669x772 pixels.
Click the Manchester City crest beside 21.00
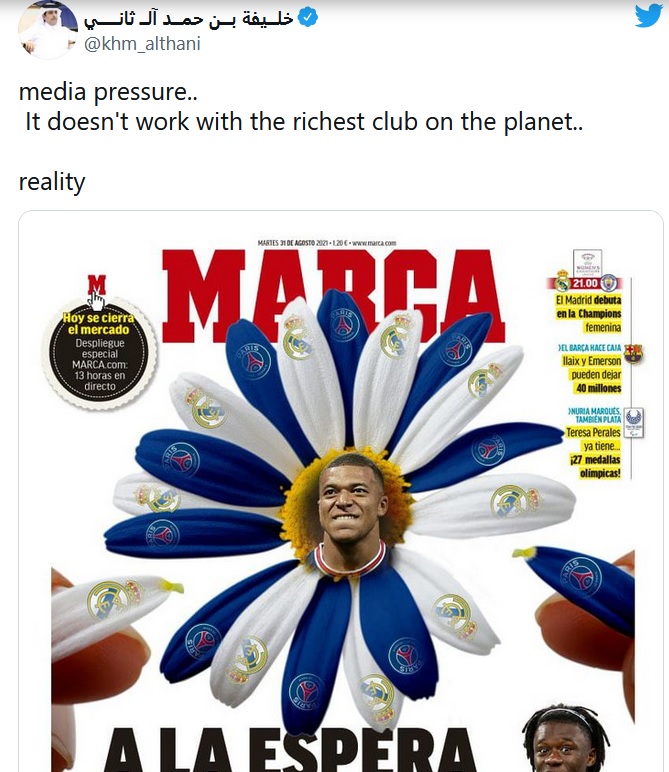pos(609,283)
